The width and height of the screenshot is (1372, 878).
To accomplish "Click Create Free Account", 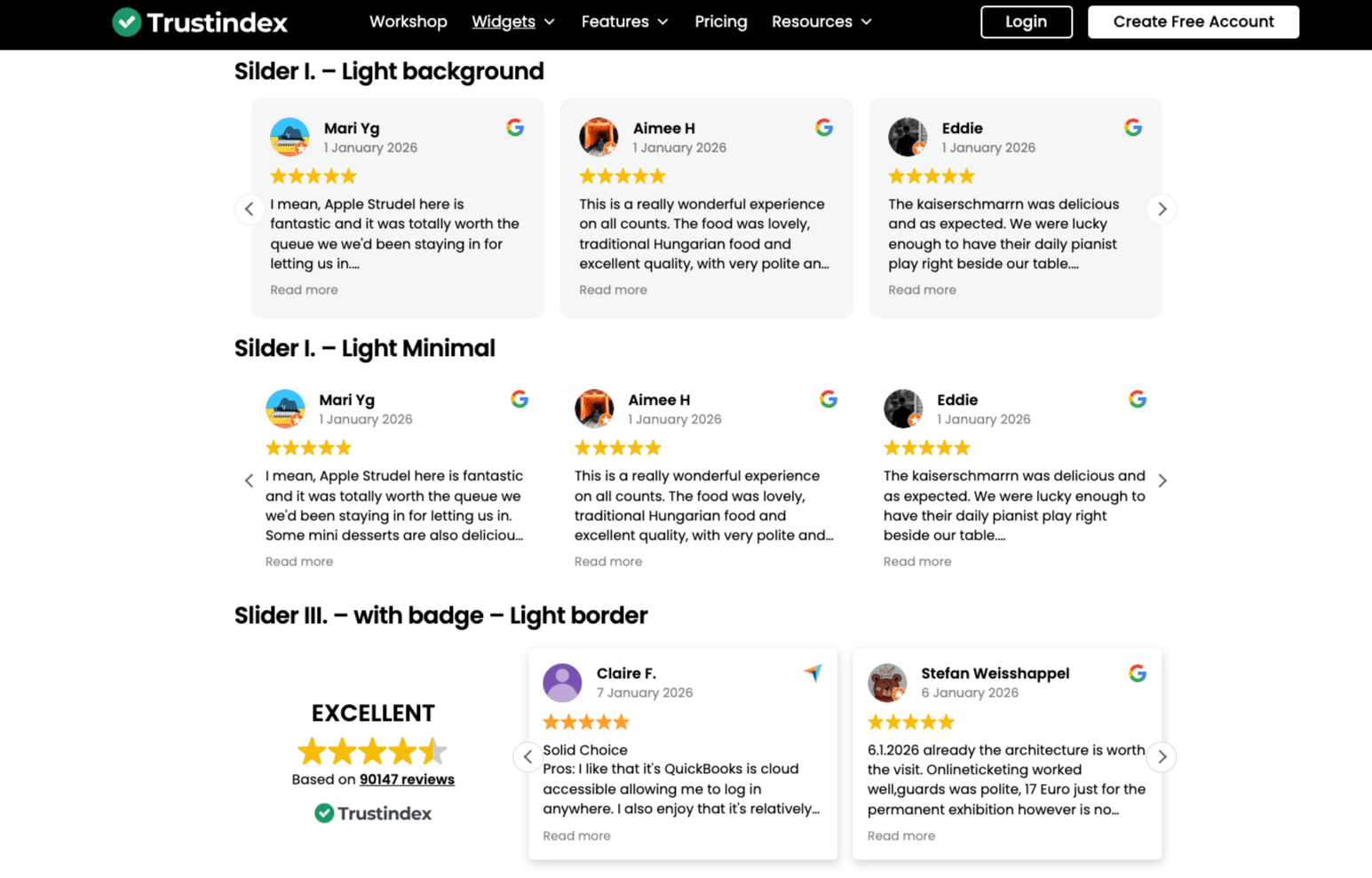I will tap(1193, 21).
